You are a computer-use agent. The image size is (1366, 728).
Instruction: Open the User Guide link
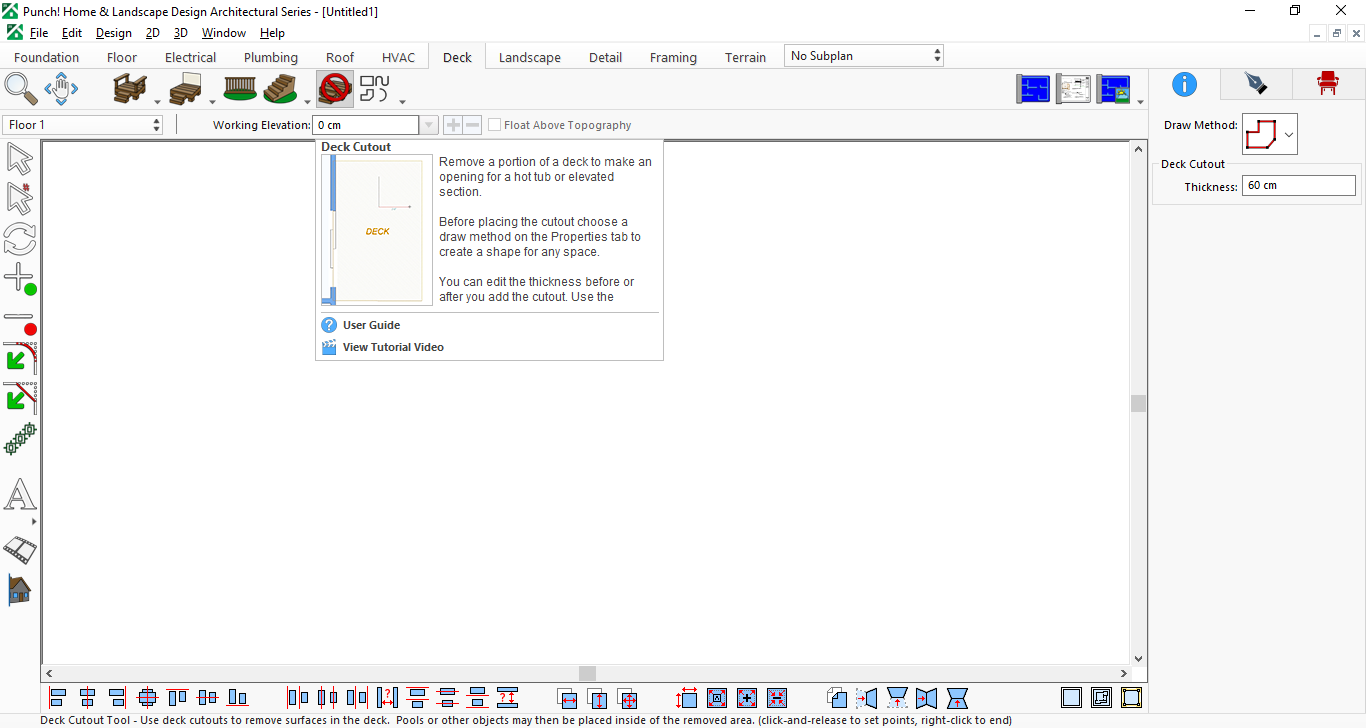371,325
